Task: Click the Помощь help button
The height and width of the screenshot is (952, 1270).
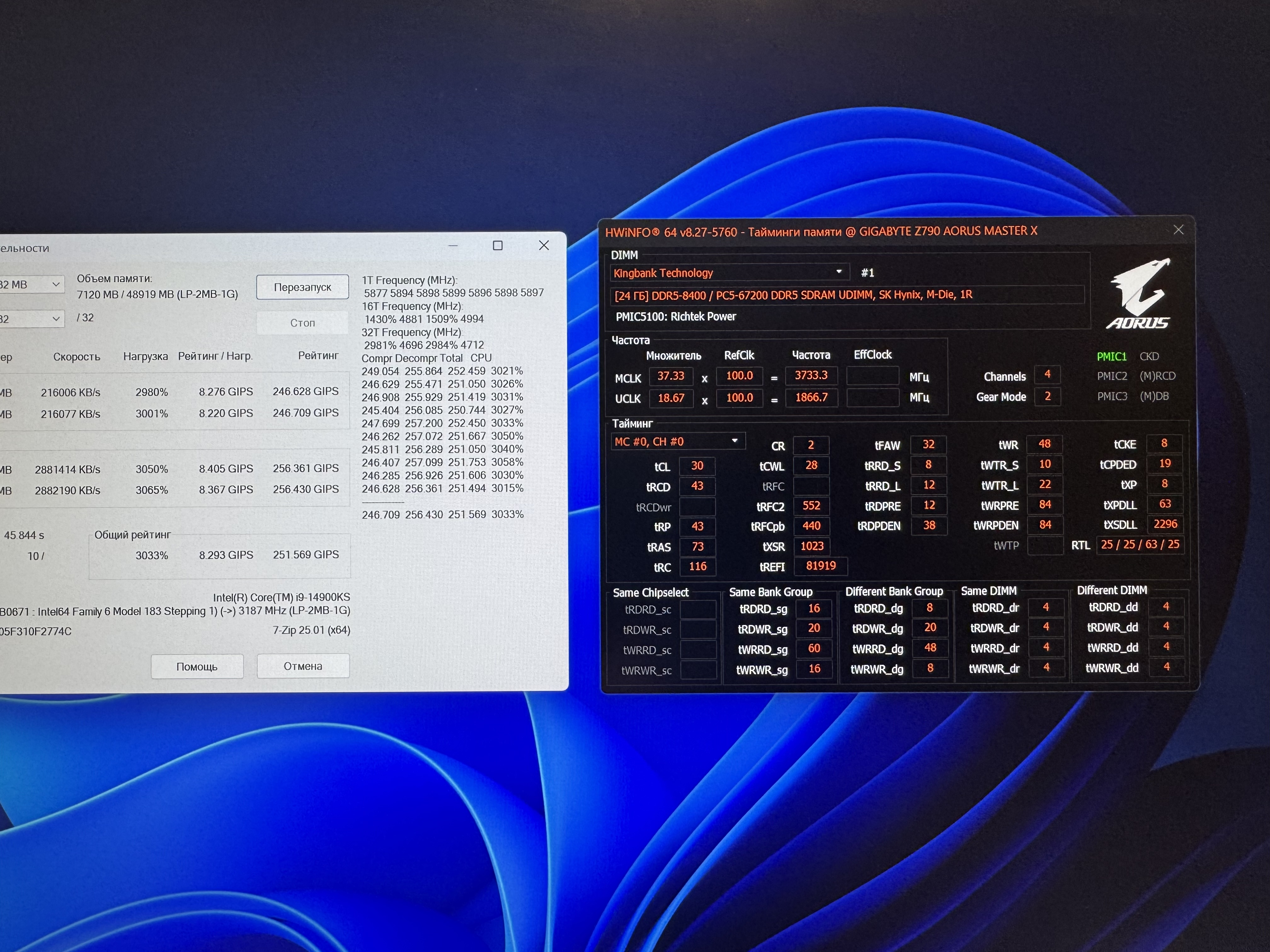Action: tap(197, 666)
